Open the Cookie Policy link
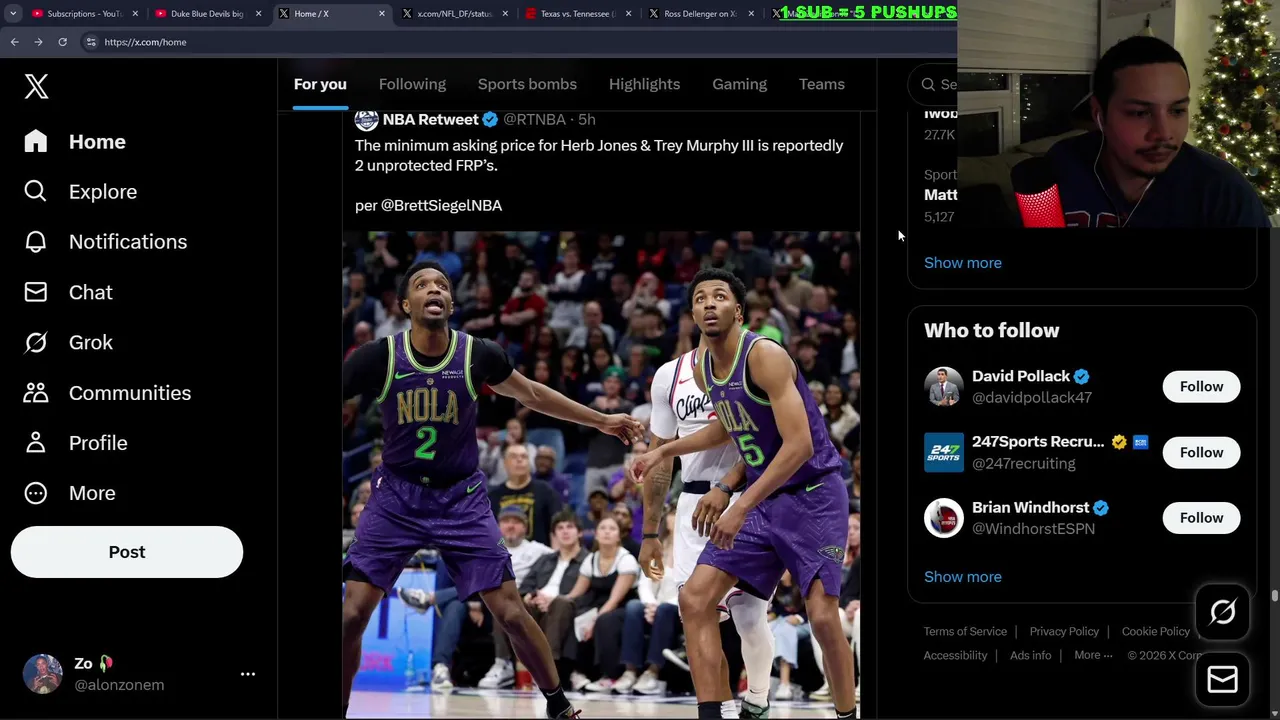The width and height of the screenshot is (1280, 720). click(1155, 631)
